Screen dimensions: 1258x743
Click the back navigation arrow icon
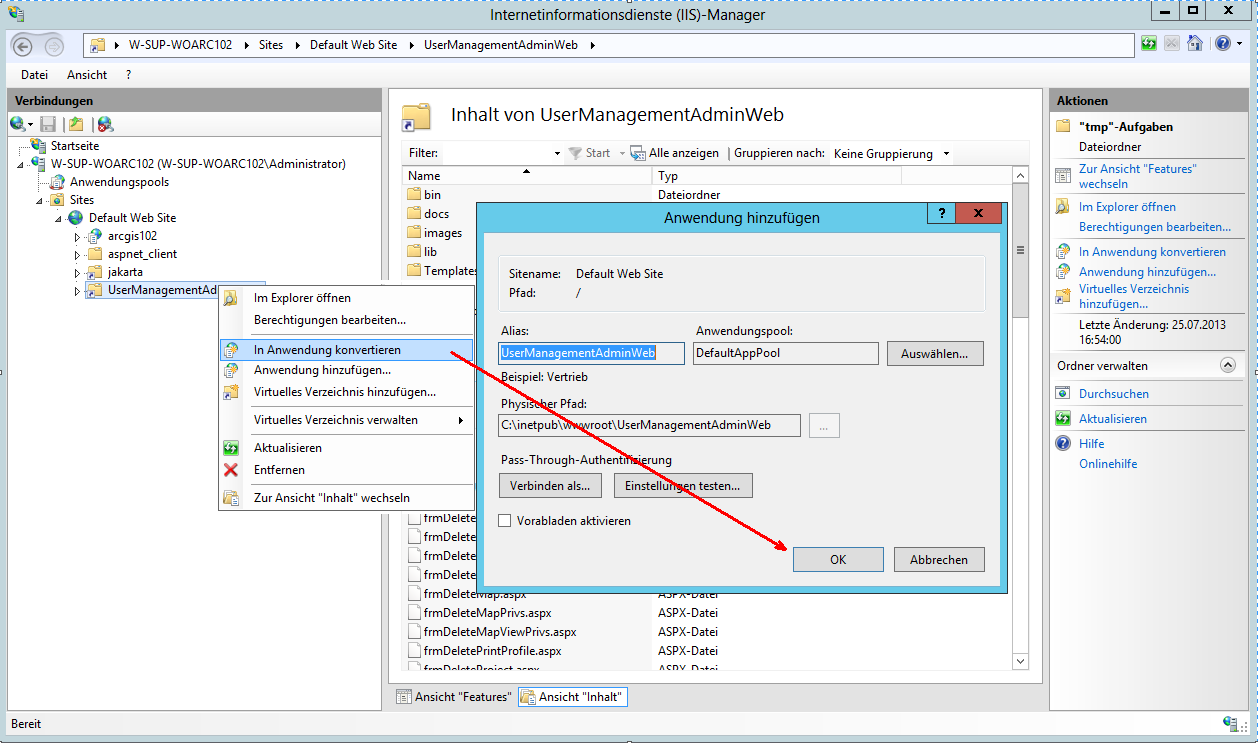click(x=24, y=45)
